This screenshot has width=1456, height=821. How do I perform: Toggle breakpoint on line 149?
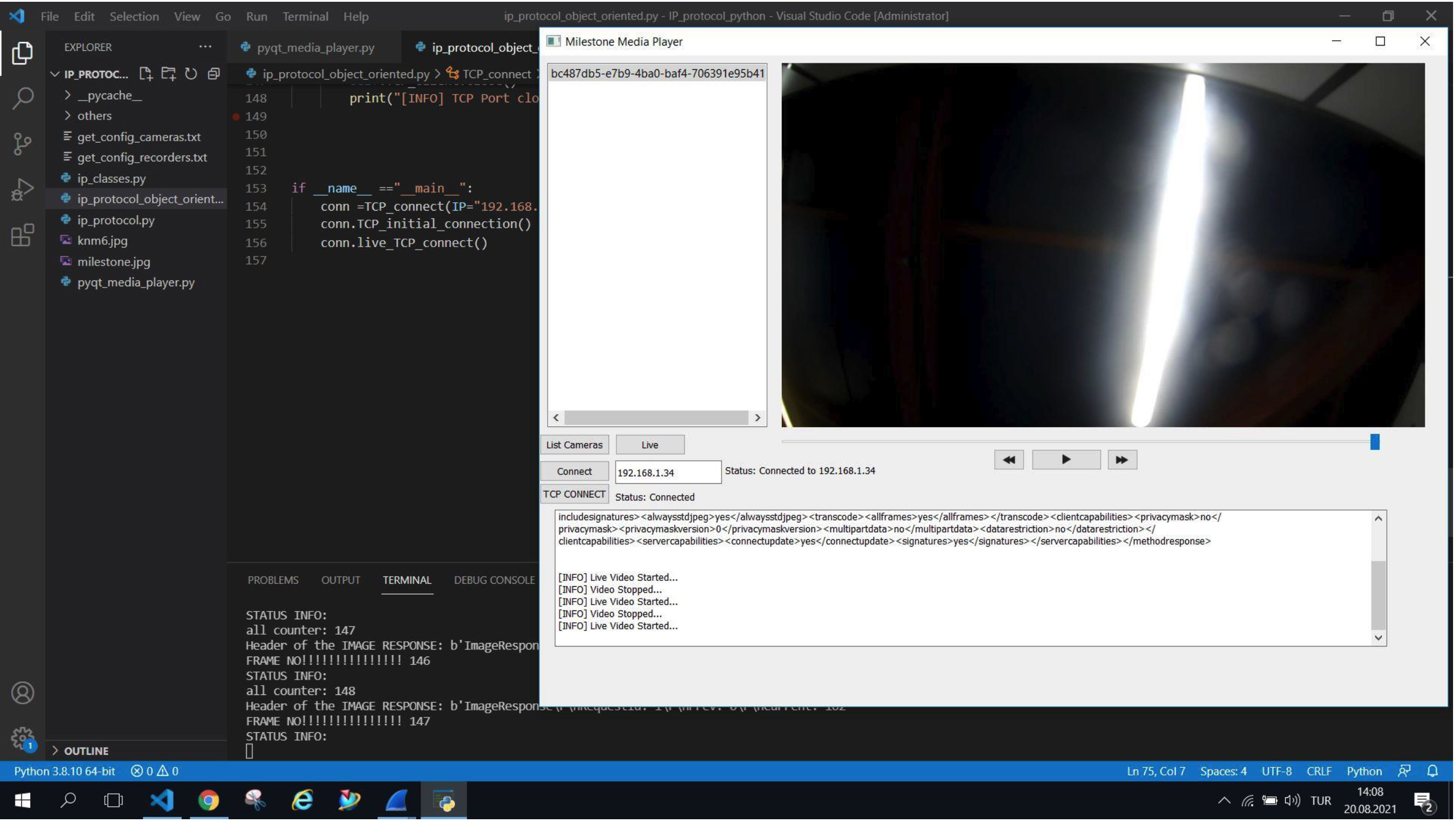tap(237, 117)
